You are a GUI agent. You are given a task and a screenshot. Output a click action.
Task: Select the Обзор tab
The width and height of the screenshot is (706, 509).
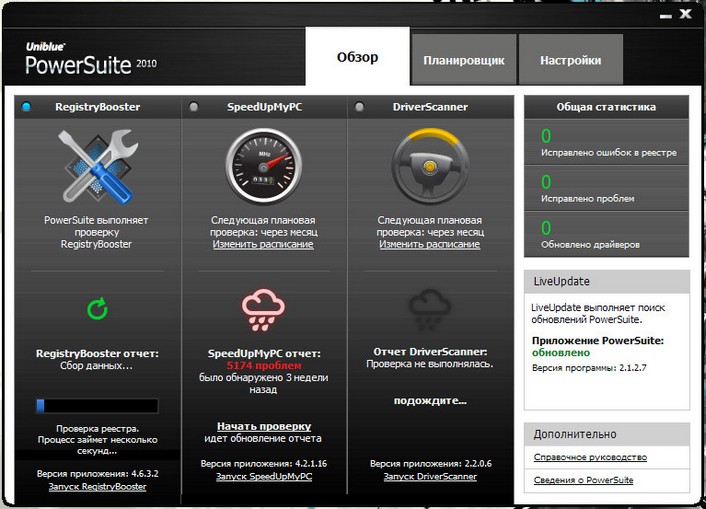pos(357,57)
